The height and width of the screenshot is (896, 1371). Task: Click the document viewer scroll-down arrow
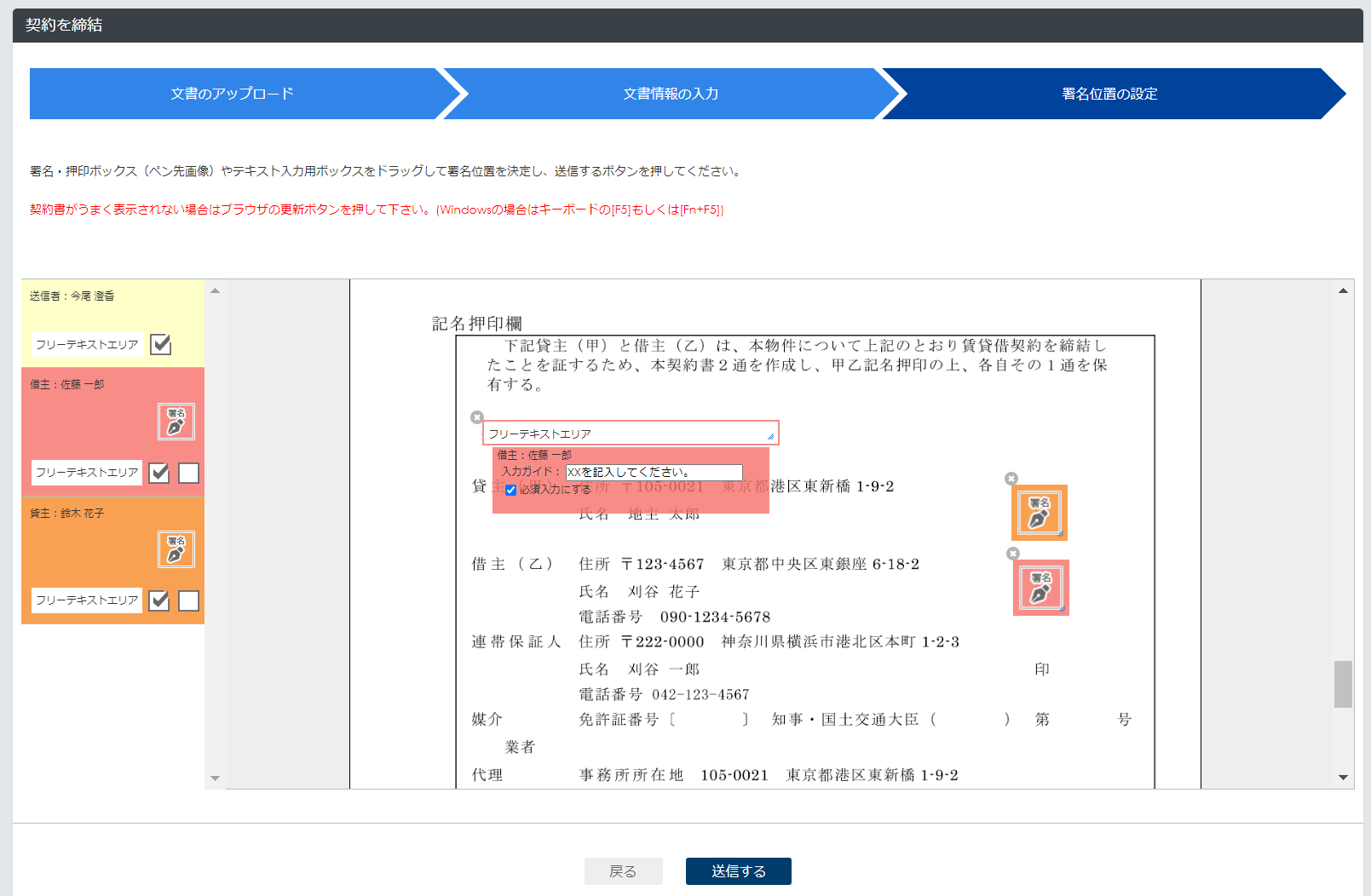pos(1343,777)
